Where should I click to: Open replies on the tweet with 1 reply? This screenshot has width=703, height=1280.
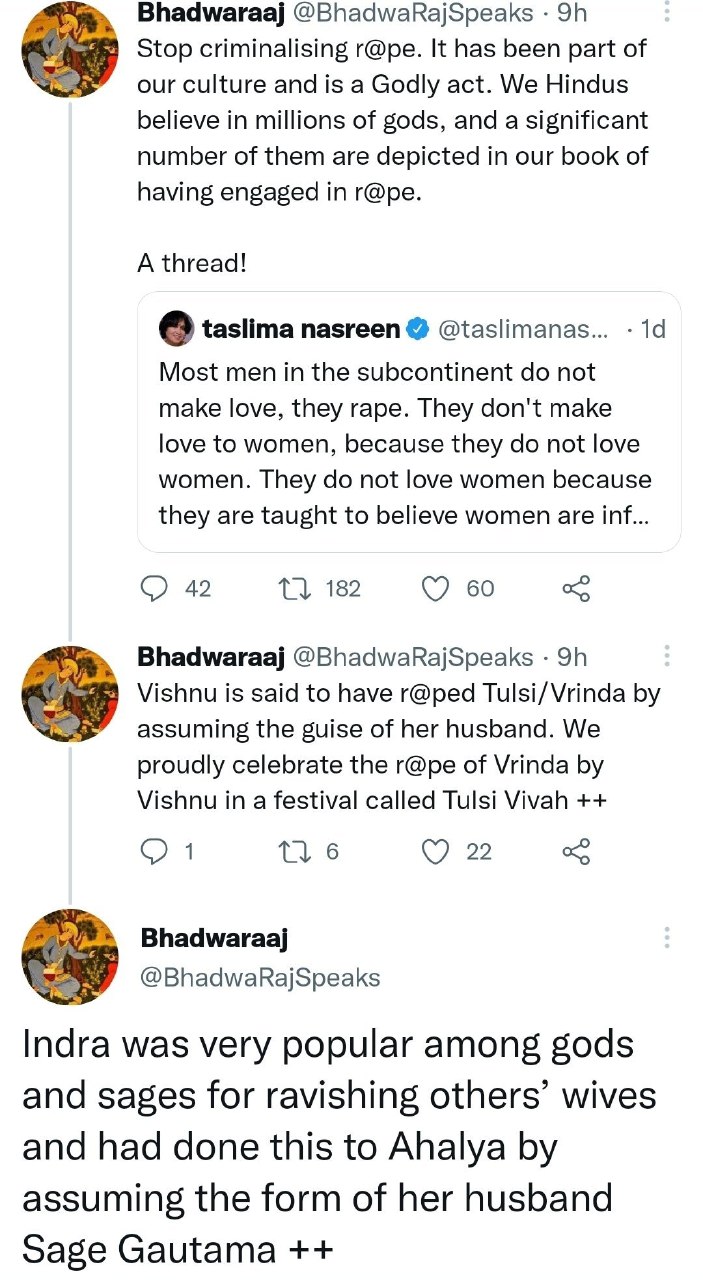153,851
